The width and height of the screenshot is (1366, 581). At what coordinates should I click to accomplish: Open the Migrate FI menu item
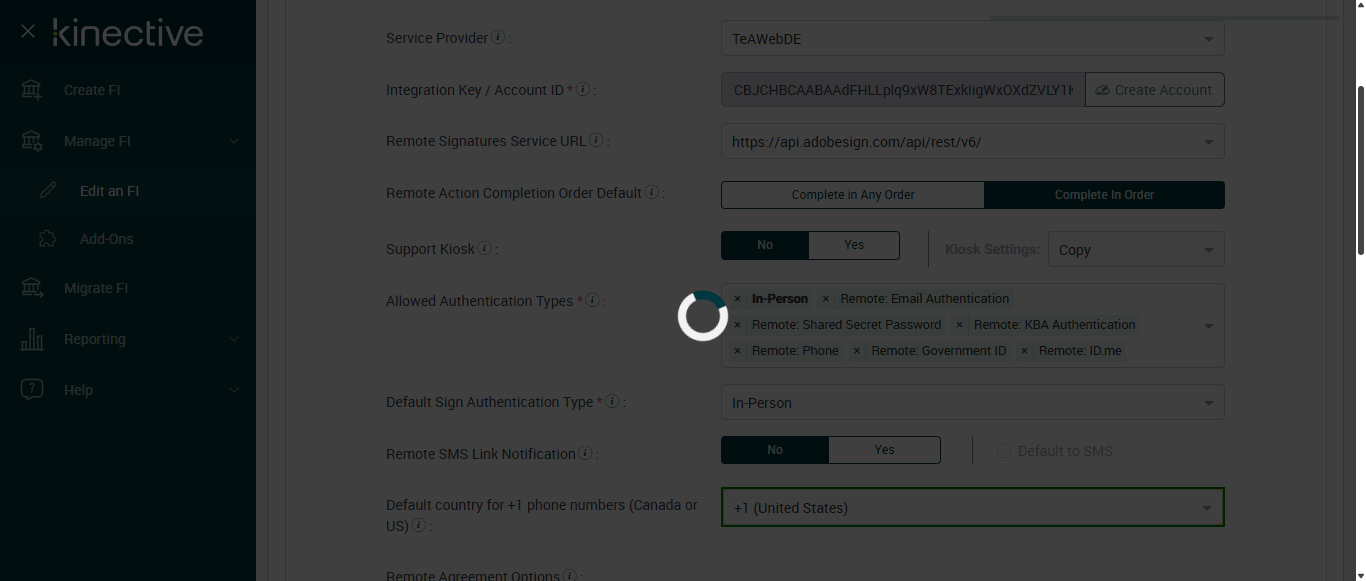pos(96,288)
